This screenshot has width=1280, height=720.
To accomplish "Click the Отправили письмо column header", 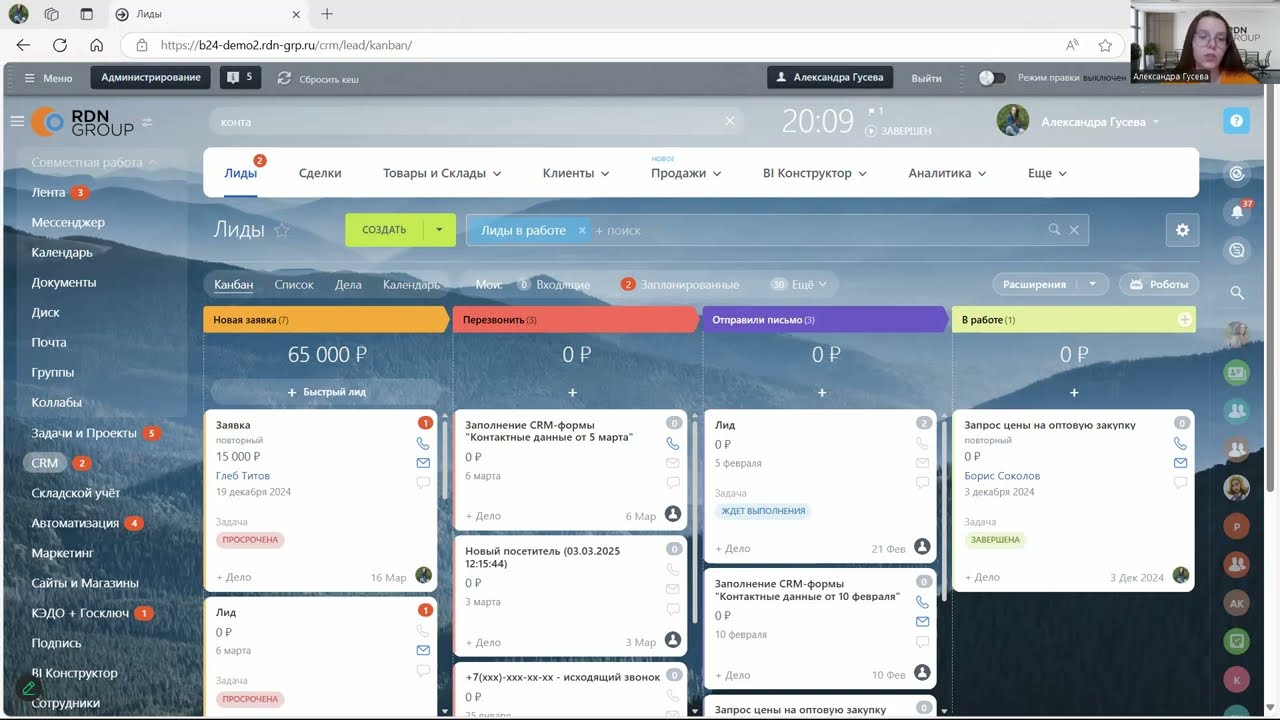I will [825, 320].
